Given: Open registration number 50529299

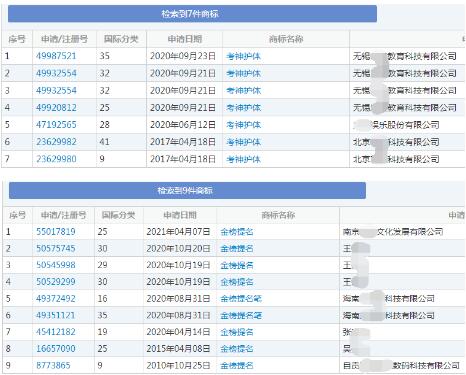Looking at the screenshot, I should 56,282.
